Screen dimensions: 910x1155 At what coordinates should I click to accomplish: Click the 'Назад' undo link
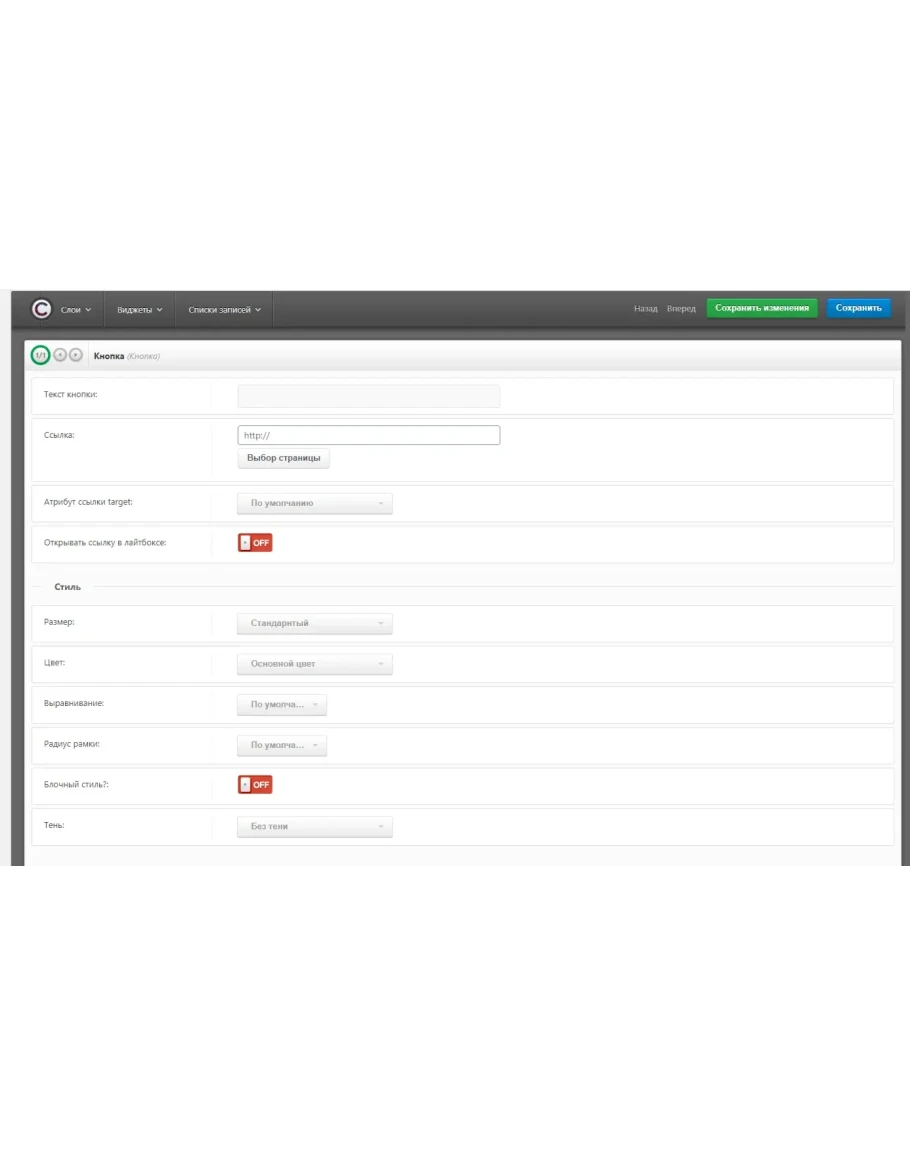coord(645,309)
